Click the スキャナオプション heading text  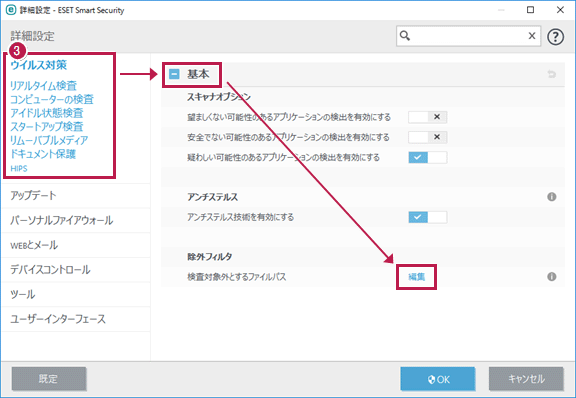pos(219,97)
